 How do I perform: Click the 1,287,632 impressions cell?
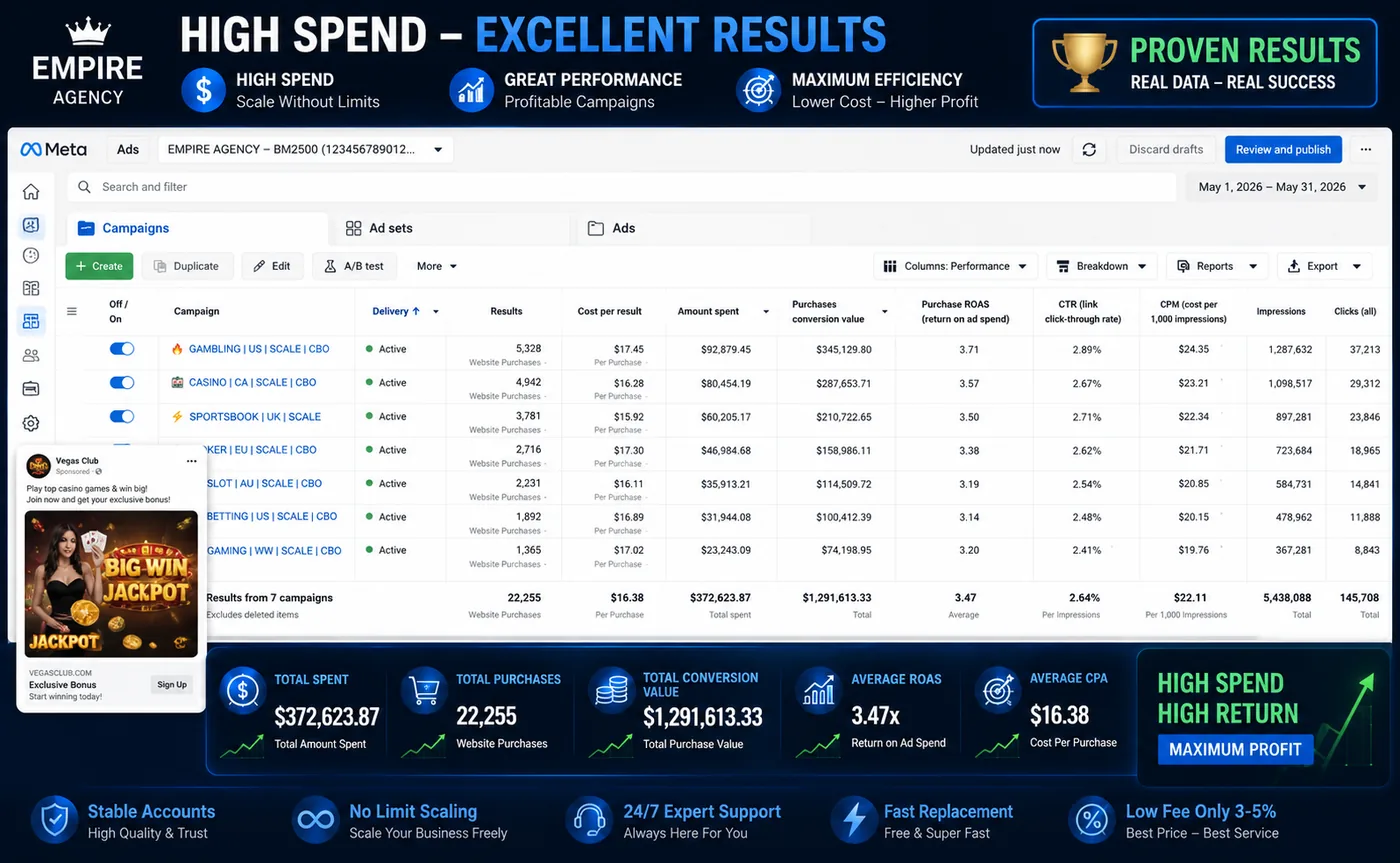click(1289, 350)
